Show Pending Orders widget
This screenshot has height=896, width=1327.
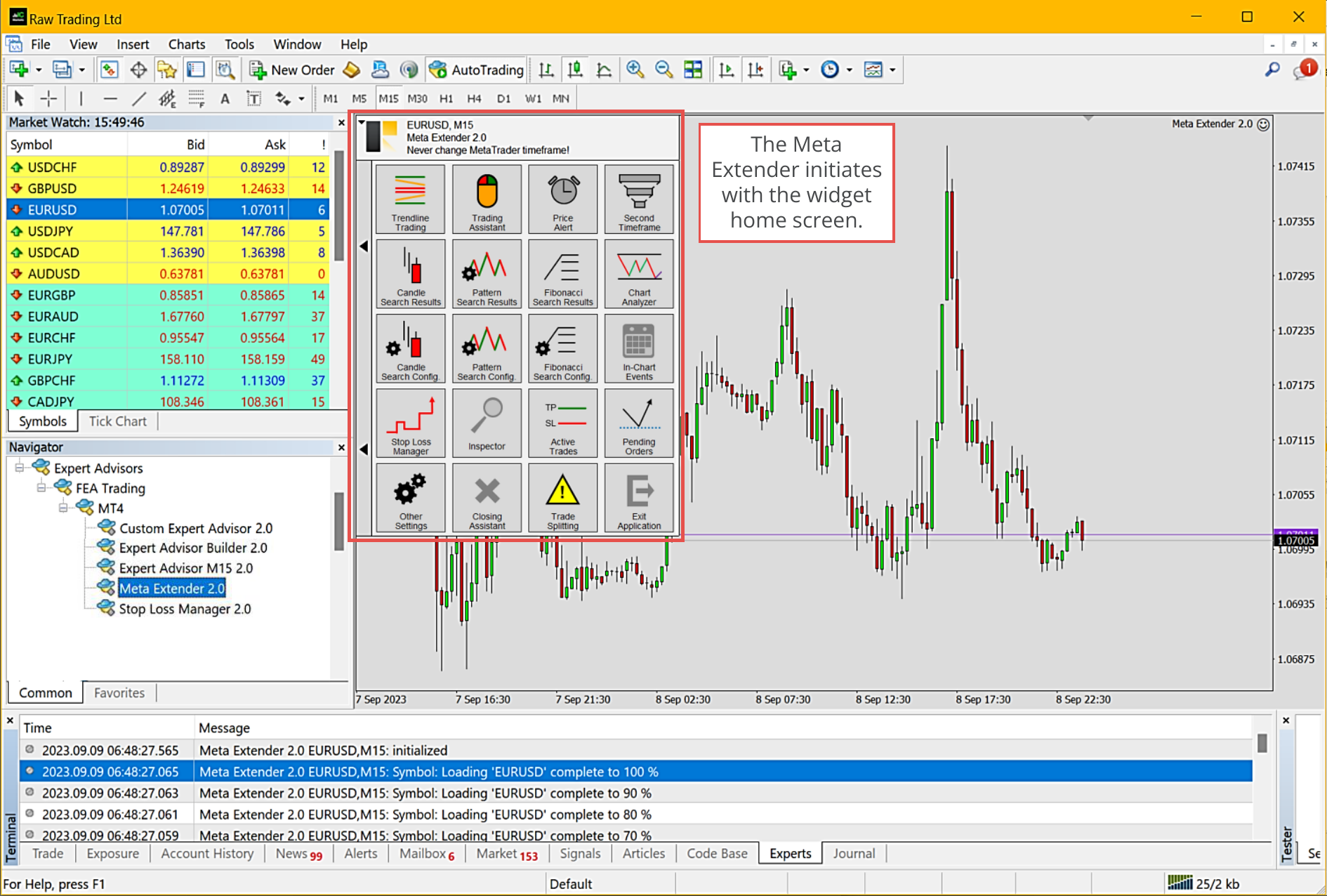click(639, 423)
